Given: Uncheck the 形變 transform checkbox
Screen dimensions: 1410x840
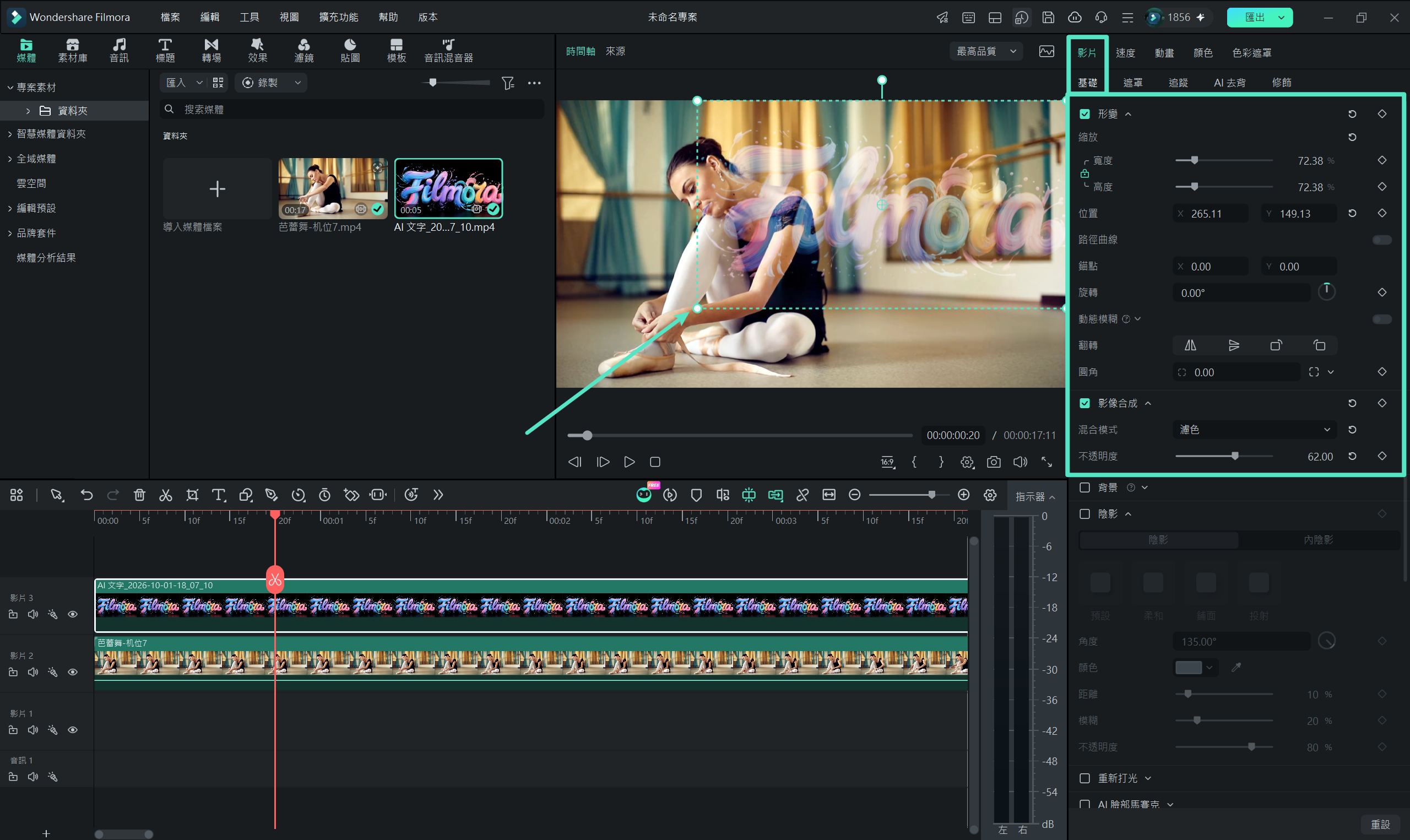Looking at the screenshot, I should point(1084,114).
